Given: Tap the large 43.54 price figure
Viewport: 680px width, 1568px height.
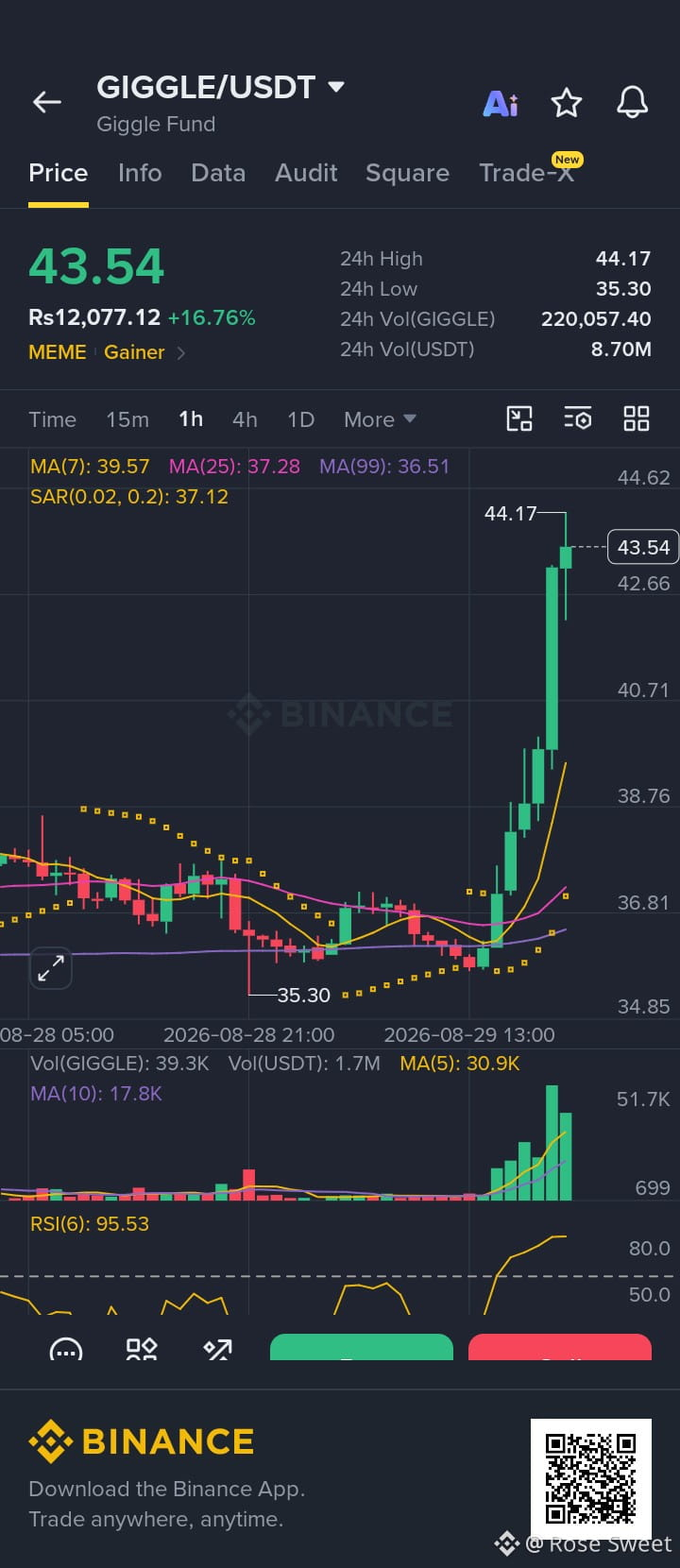Looking at the screenshot, I should tap(96, 265).
